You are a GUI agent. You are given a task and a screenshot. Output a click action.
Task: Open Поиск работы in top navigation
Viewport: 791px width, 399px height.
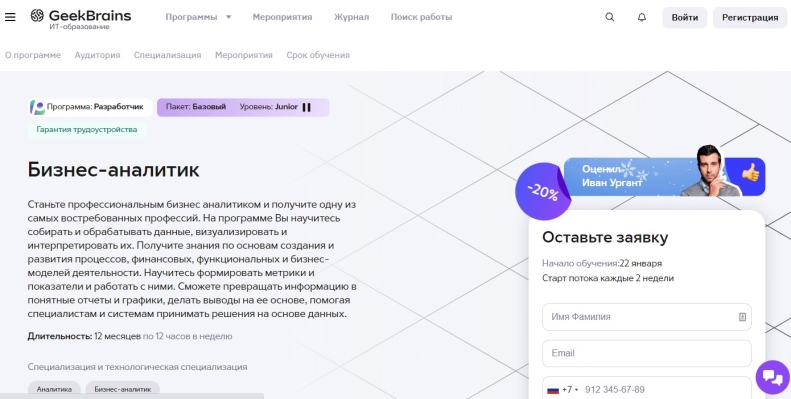point(421,17)
